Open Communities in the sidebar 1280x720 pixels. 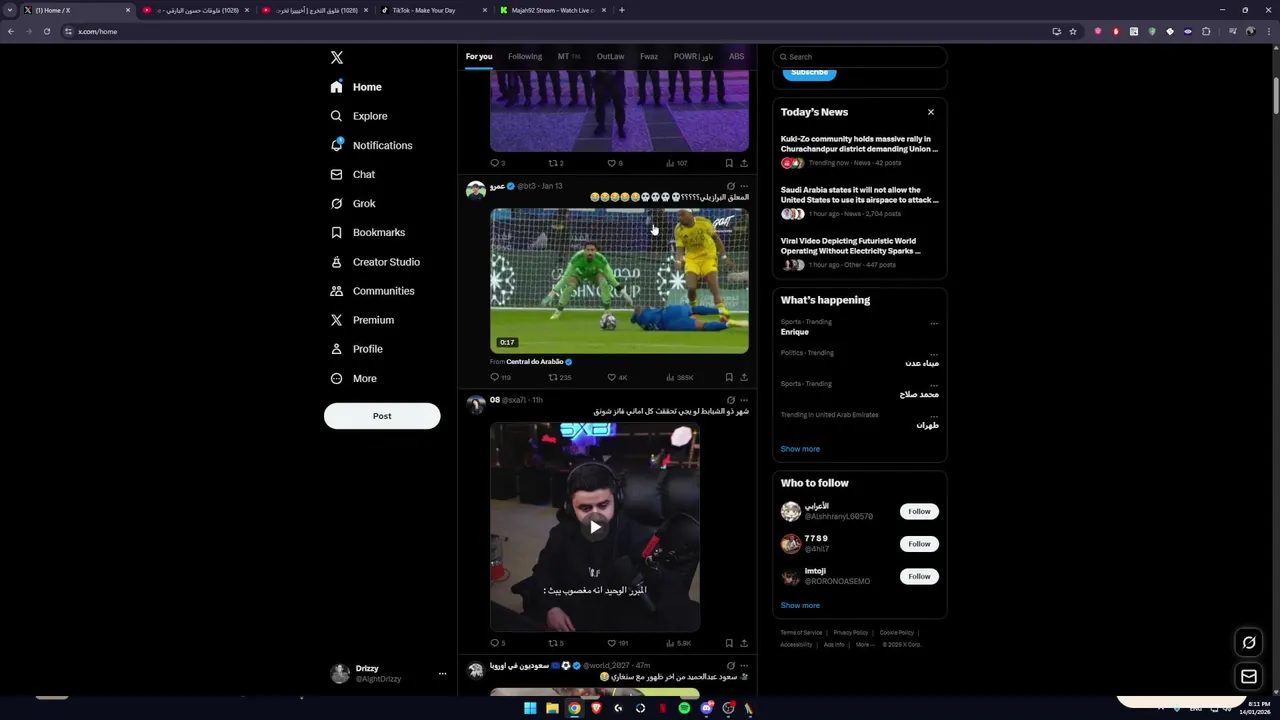(x=372, y=291)
